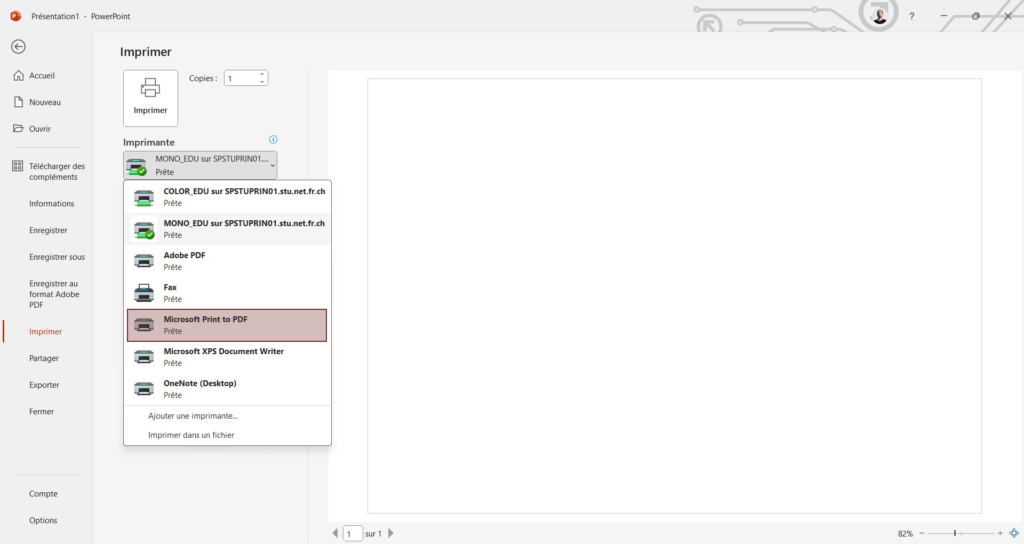This screenshot has height=544, width=1024.
Task: Click the OneNote (Desktop) printer icon
Action: tap(144, 389)
